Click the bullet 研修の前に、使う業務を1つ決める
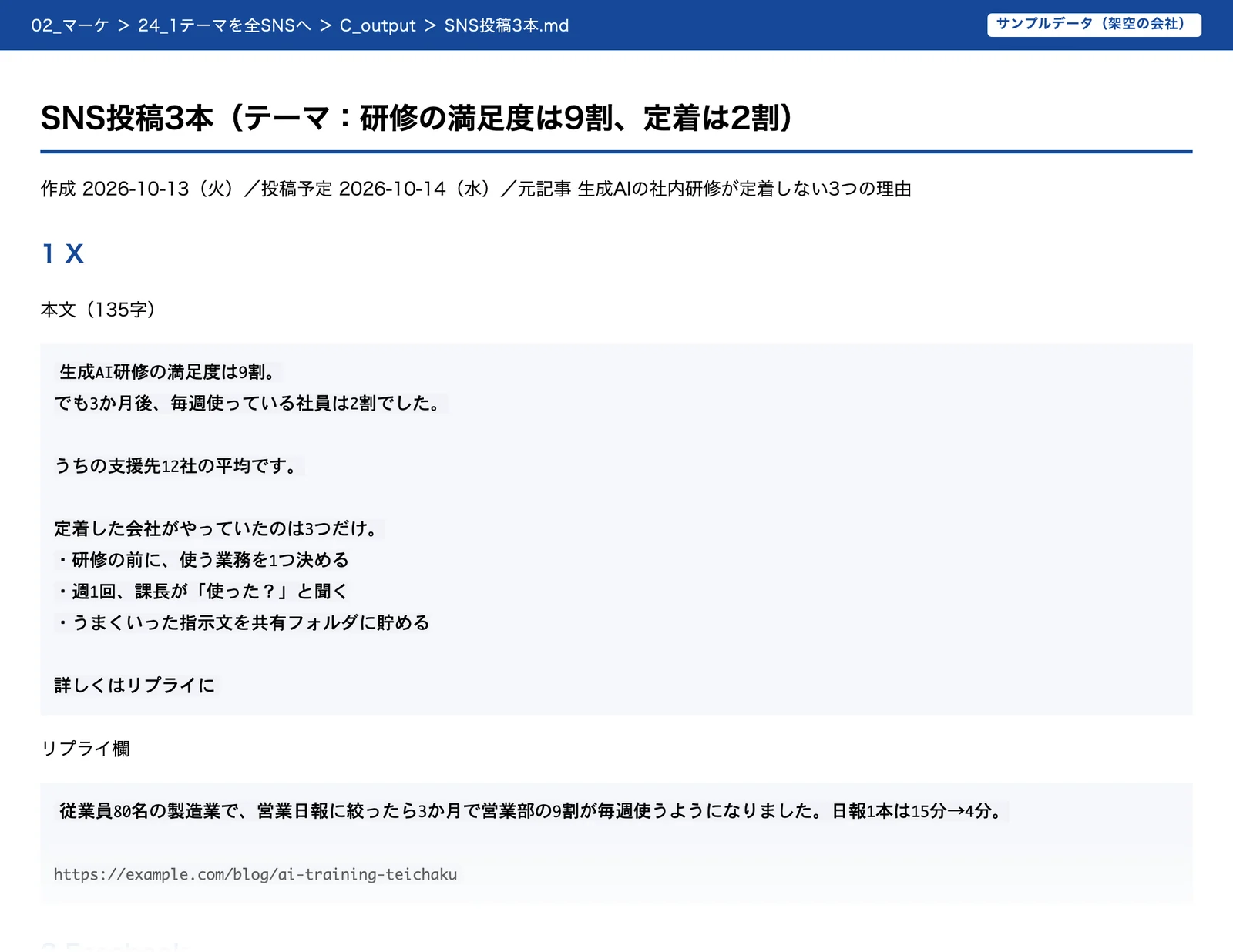This screenshot has width=1233, height=952. pos(202,560)
